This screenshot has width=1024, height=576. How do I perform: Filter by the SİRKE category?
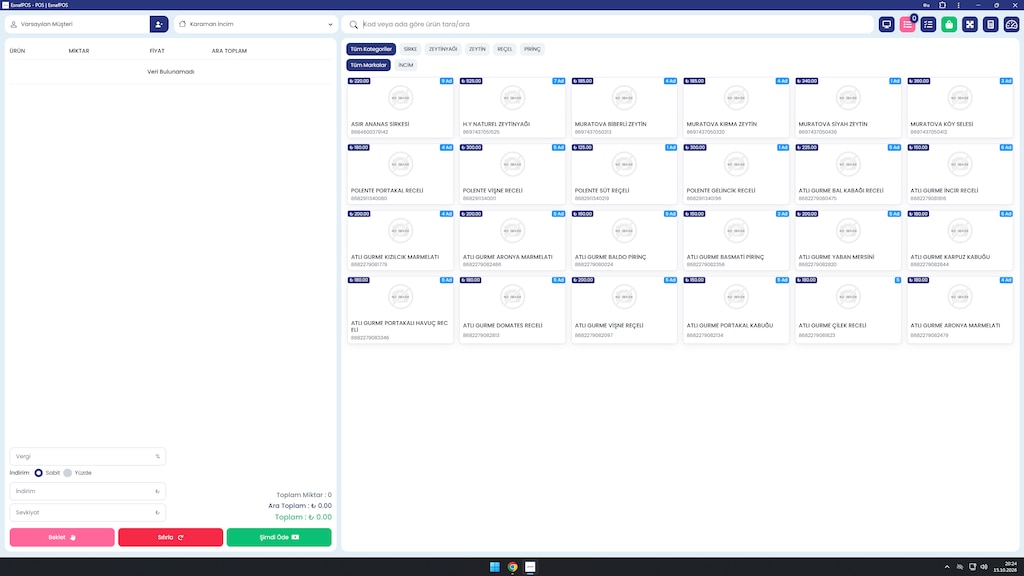[410, 49]
